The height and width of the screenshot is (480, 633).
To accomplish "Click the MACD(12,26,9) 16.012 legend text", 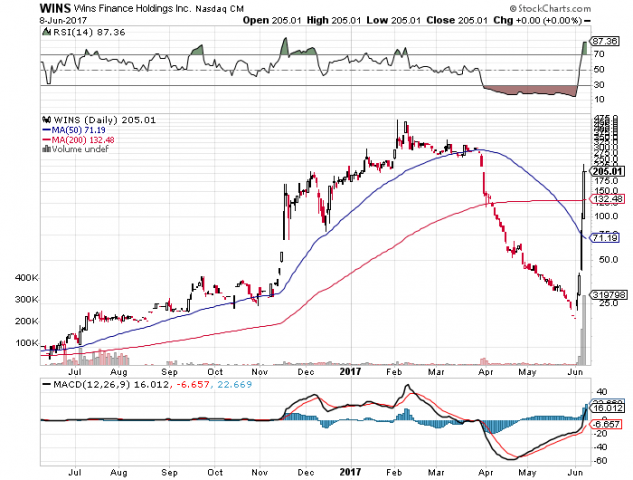I will (x=111, y=384).
